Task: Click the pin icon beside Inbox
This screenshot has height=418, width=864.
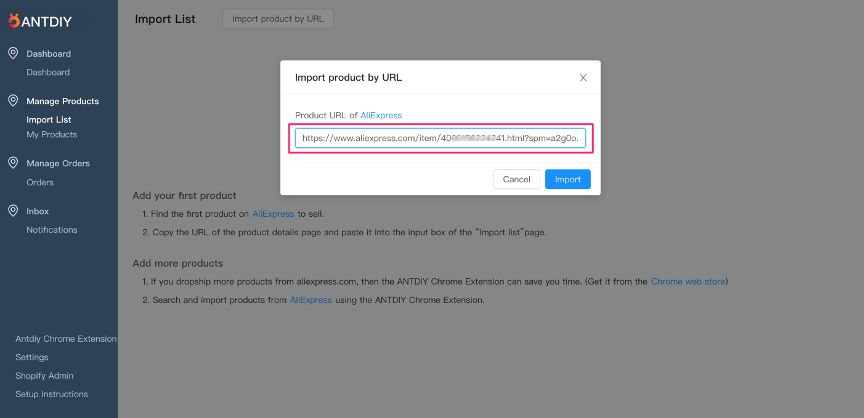Action: pyautogui.click(x=13, y=211)
